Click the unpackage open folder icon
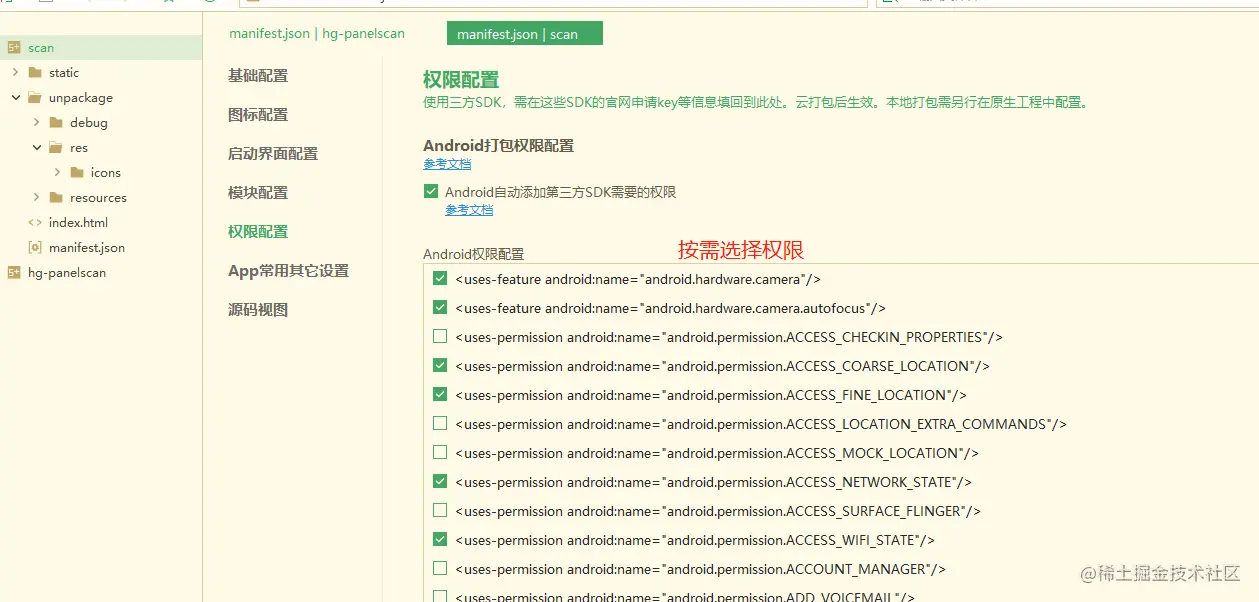Screen dimensions: 1259x602 click(x=35, y=98)
